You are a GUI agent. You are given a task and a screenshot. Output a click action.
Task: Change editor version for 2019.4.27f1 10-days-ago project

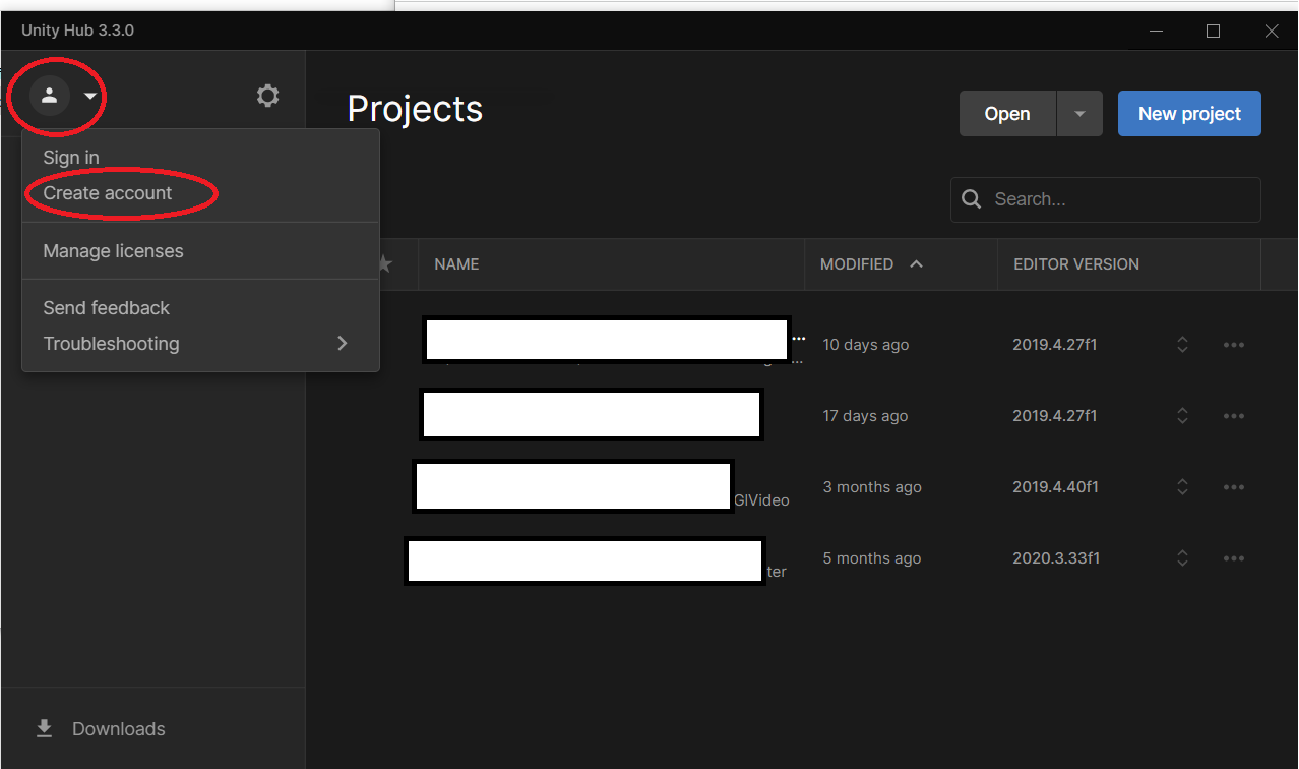pos(1182,345)
